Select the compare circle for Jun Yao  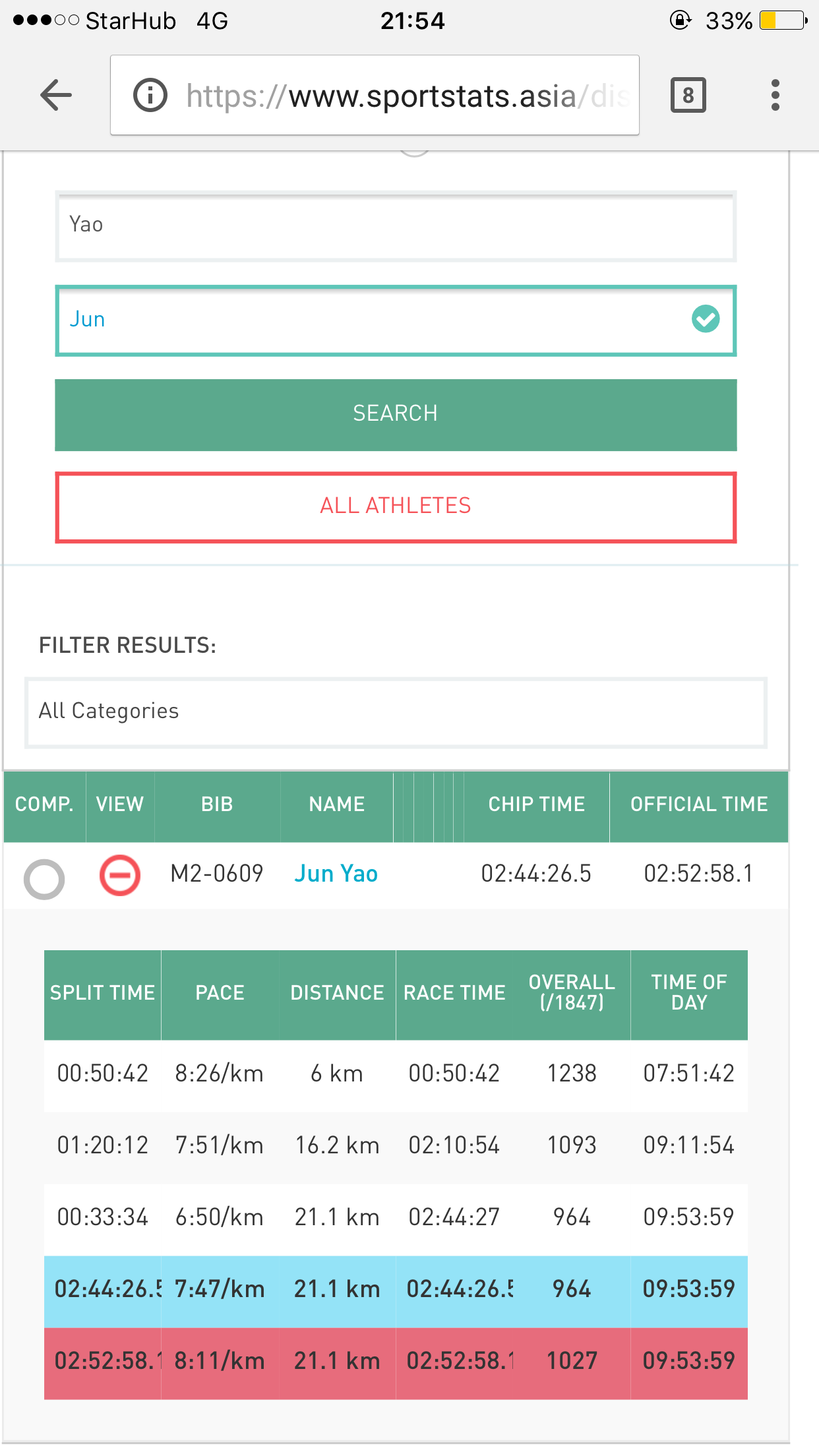tap(44, 878)
